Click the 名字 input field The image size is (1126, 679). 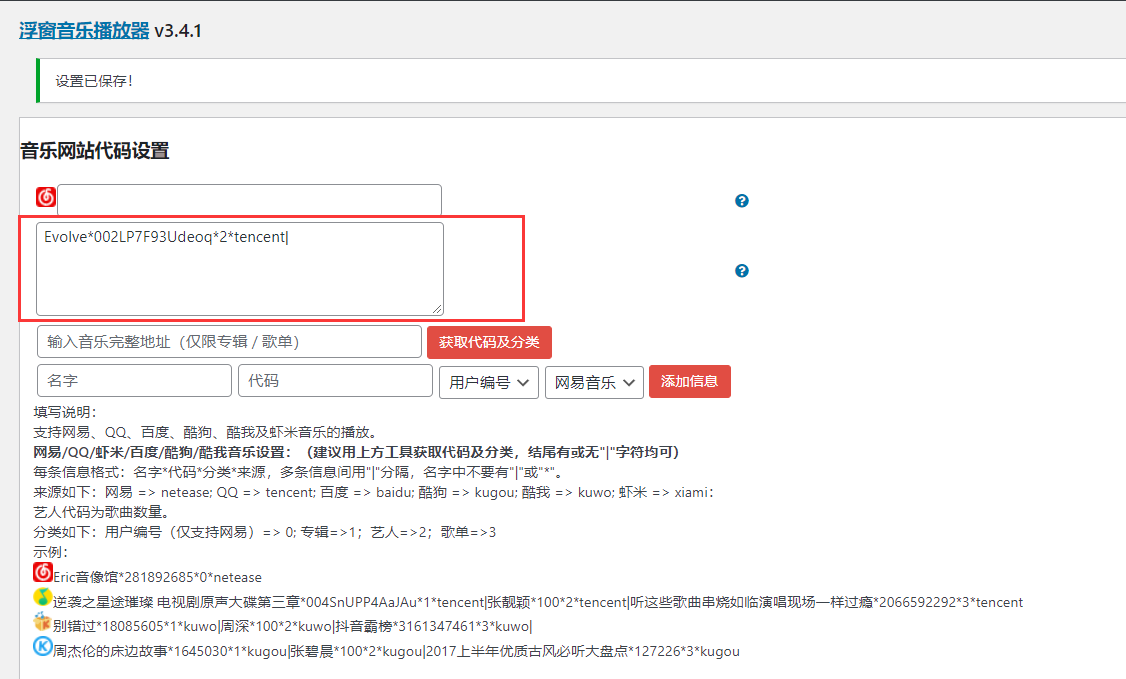(134, 381)
